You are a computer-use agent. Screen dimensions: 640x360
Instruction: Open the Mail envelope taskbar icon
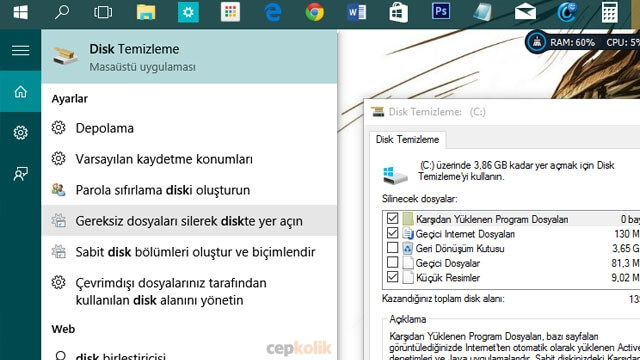pyautogui.click(x=525, y=12)
